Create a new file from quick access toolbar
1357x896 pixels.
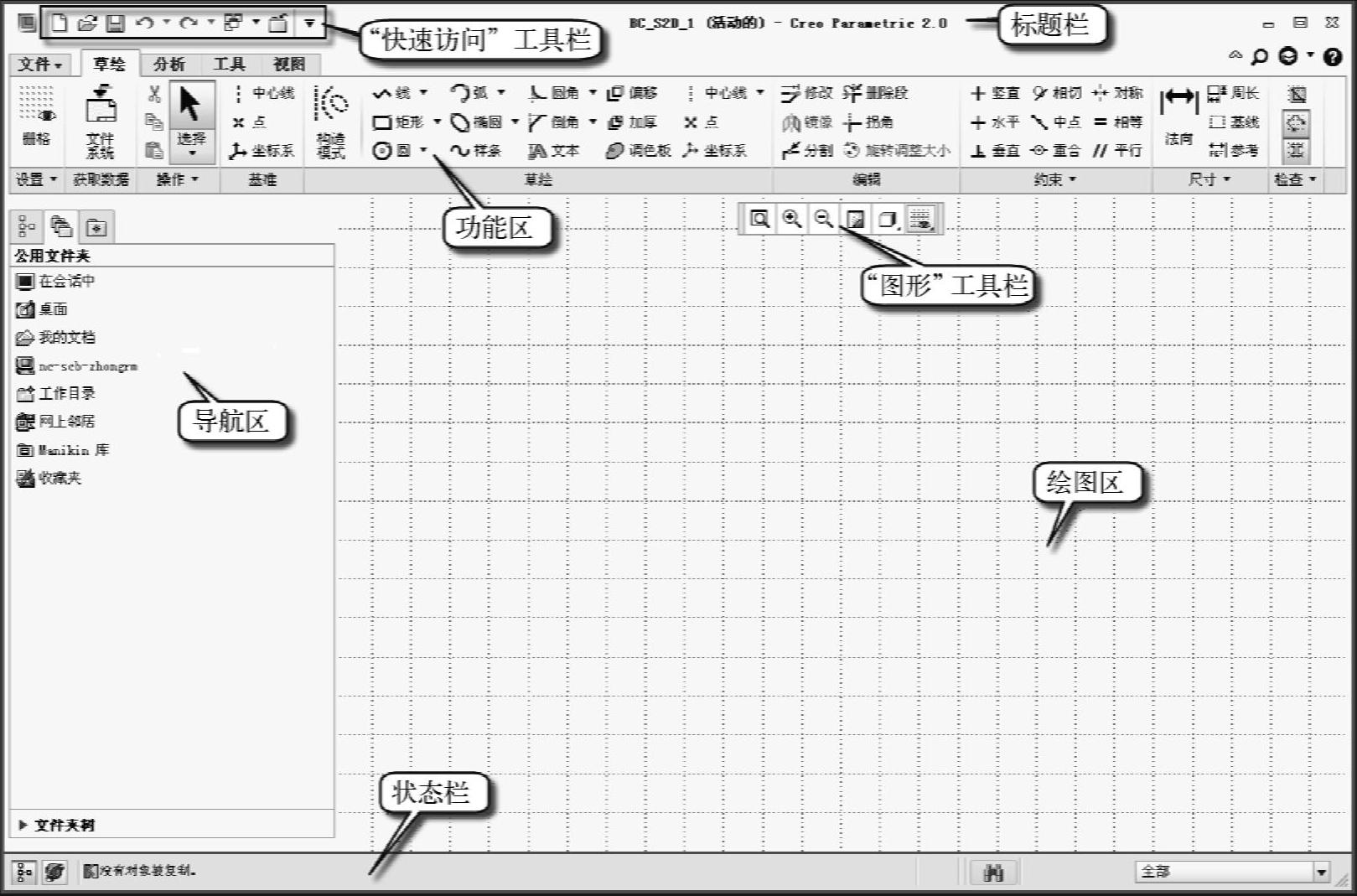click(x=60, y=23)
